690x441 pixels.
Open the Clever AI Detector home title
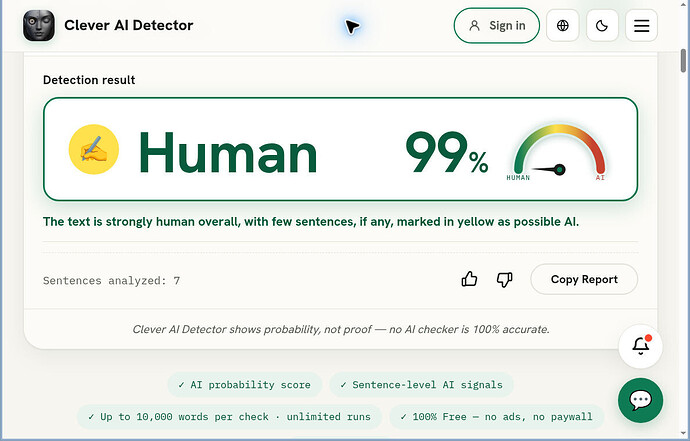tap(128, 26)
